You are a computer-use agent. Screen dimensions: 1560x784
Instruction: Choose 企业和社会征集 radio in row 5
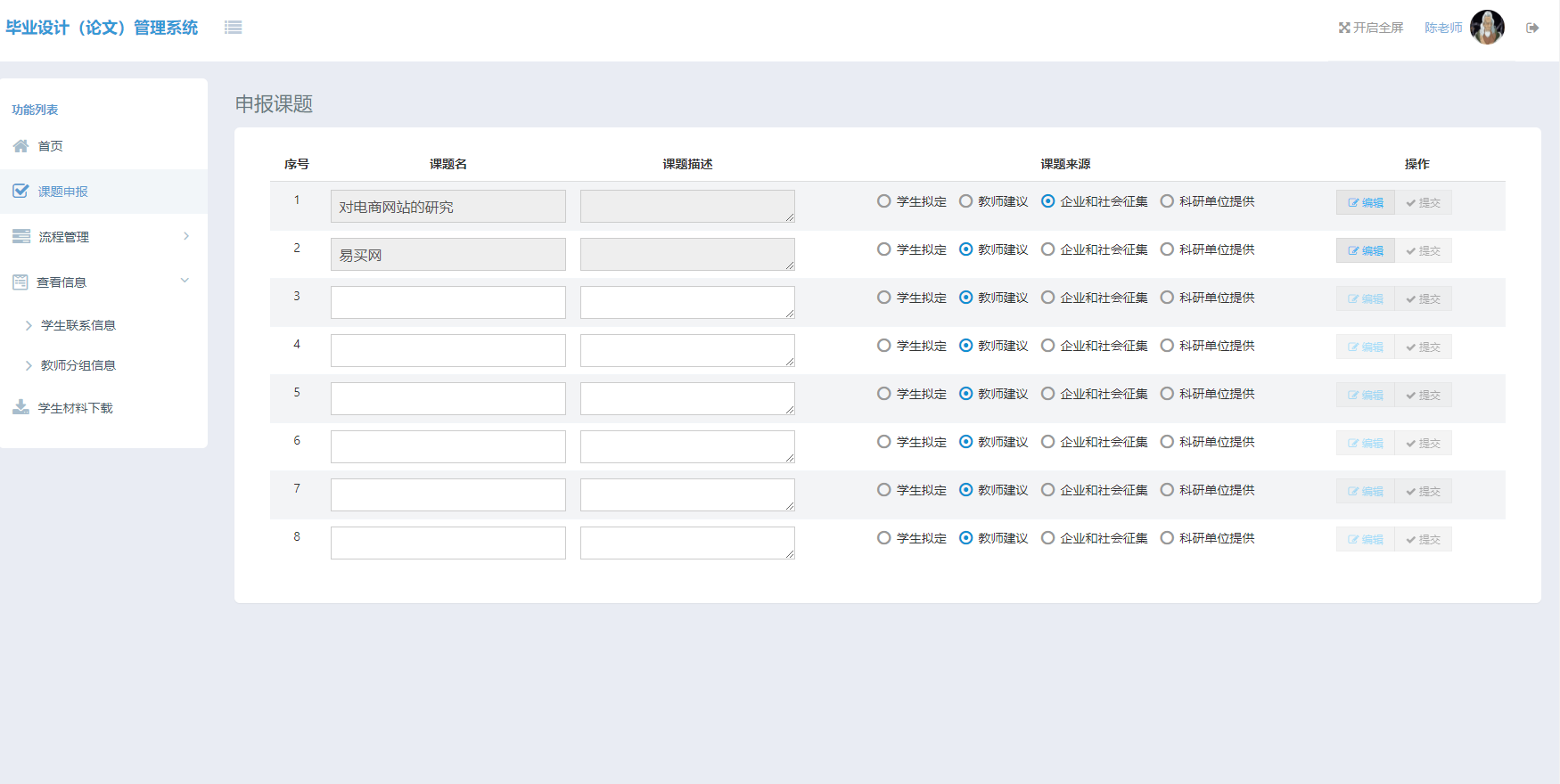click(1048, 394)
